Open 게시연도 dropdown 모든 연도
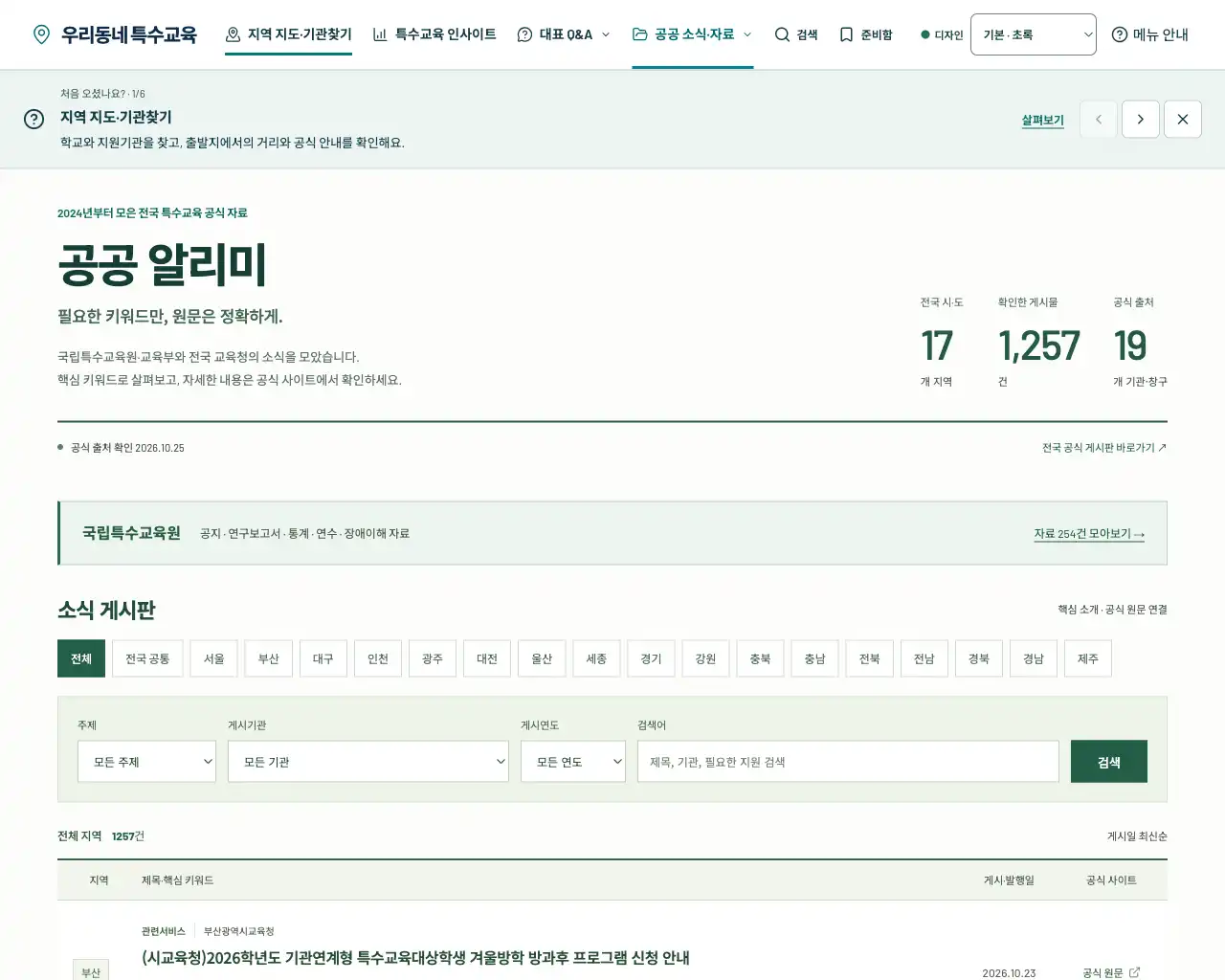This screenshot has width=1225, height=980. tap(573, 762)
